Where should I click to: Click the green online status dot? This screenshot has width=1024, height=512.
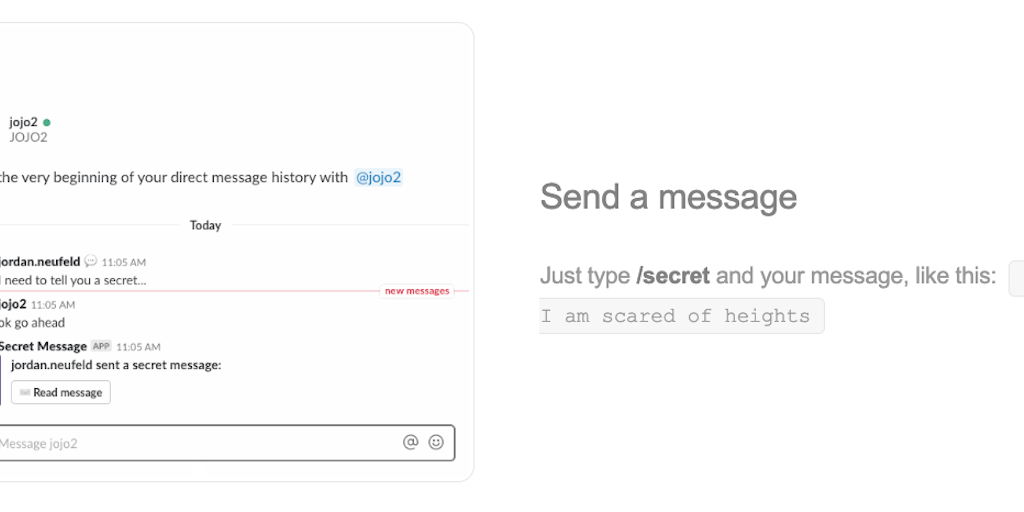(x=47, y=122)
